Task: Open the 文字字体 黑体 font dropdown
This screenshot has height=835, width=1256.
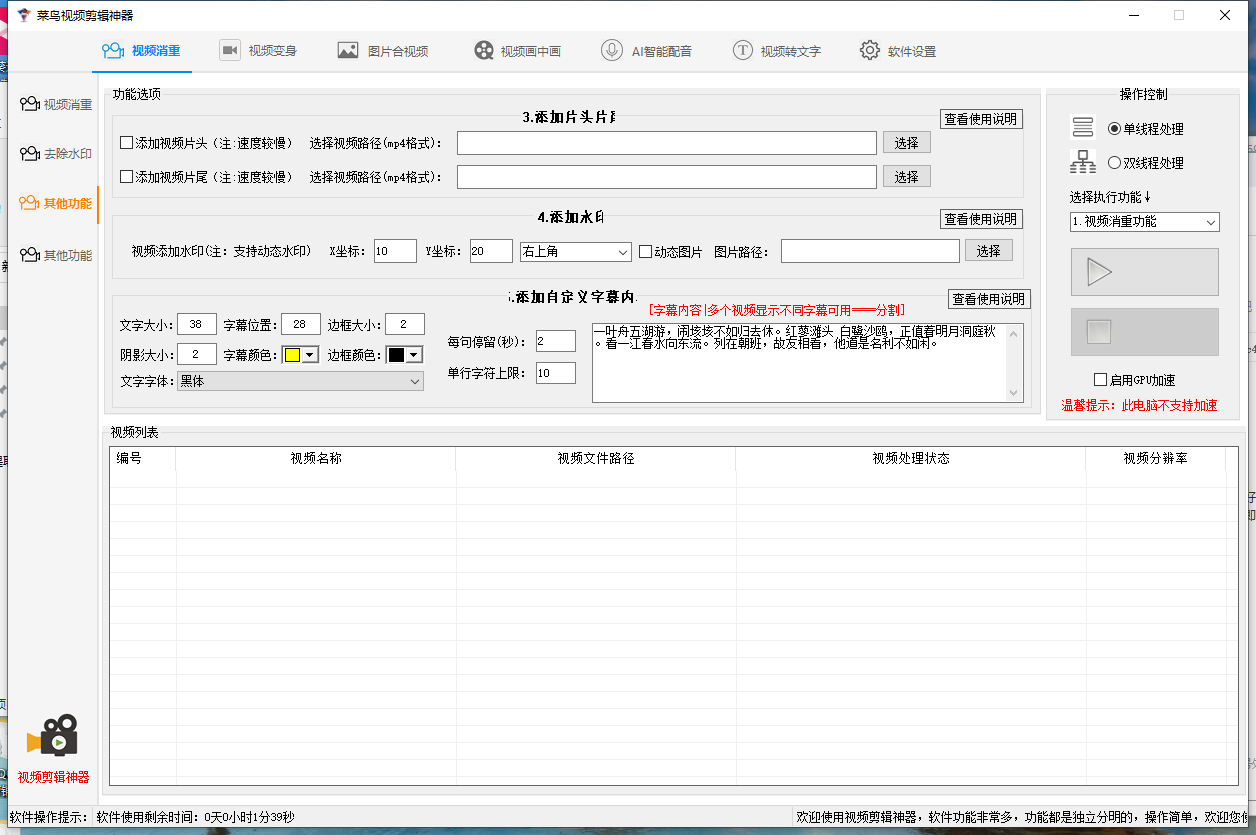Action: [x=300, y=381]
